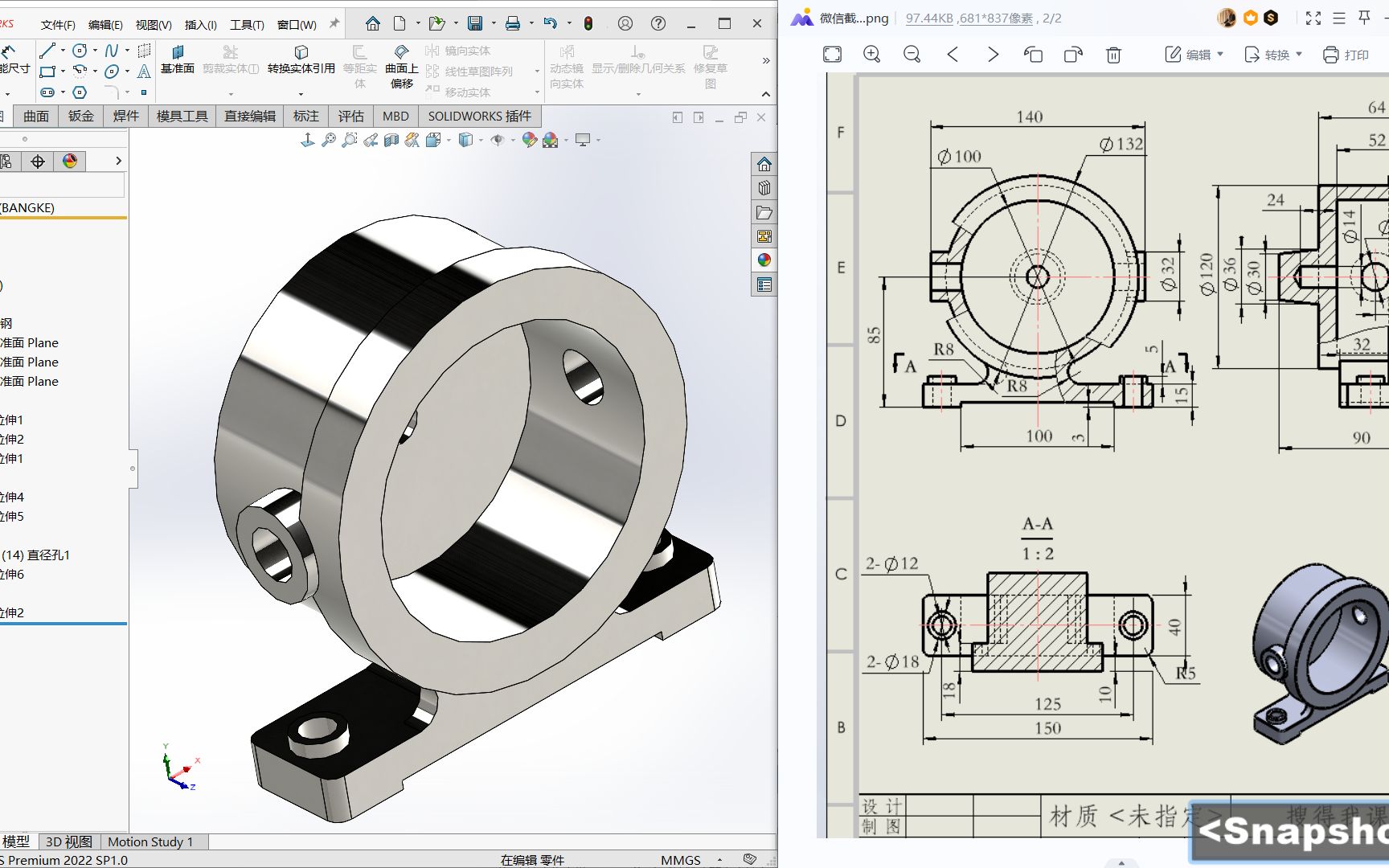Click the 转换实体引用 convert entities tool
1389x868 pixels.
pos(301,59)
